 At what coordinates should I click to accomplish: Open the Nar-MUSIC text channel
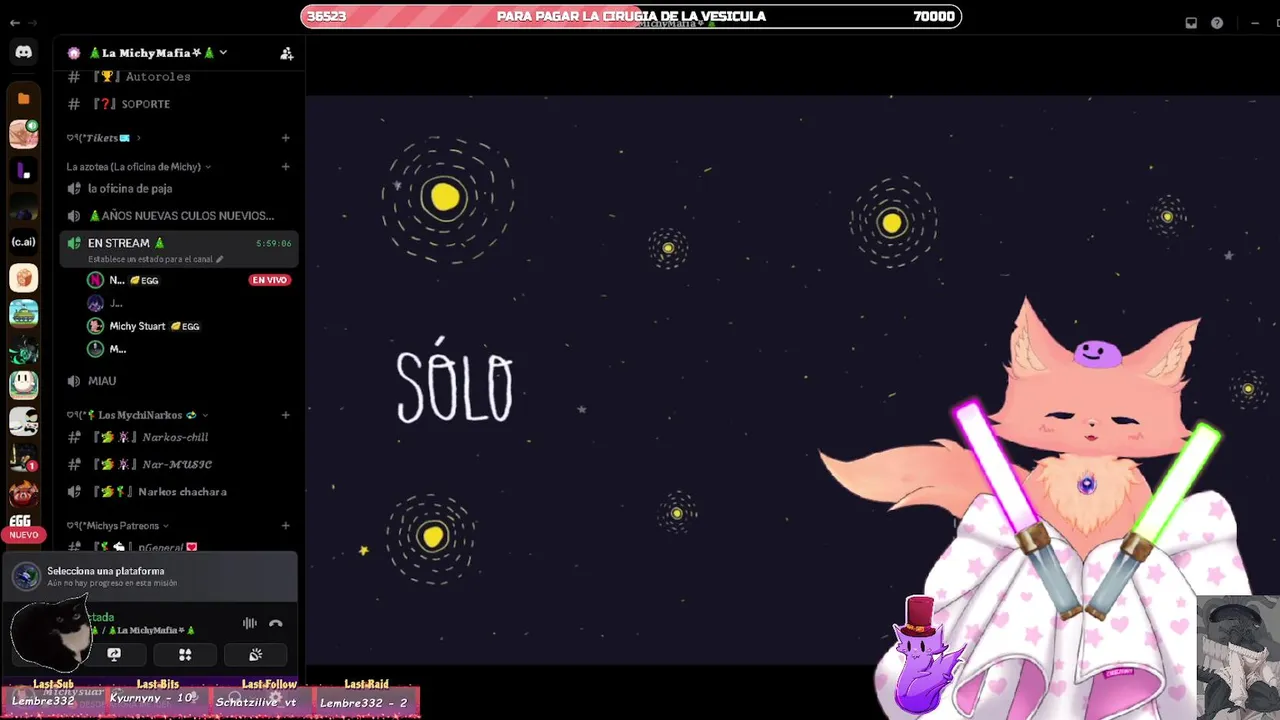coord(179,464)
